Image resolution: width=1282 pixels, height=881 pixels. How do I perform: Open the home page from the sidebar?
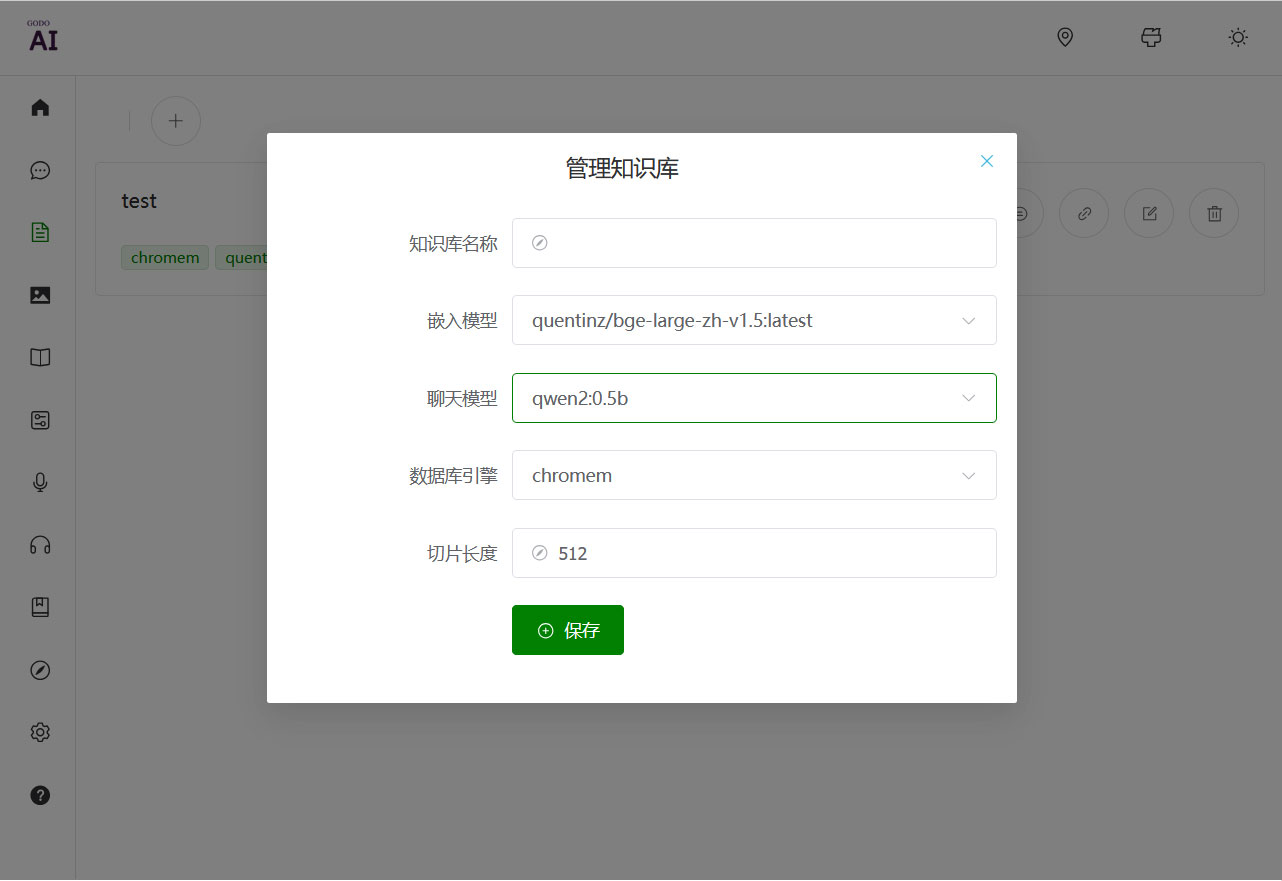click(40, 108)
